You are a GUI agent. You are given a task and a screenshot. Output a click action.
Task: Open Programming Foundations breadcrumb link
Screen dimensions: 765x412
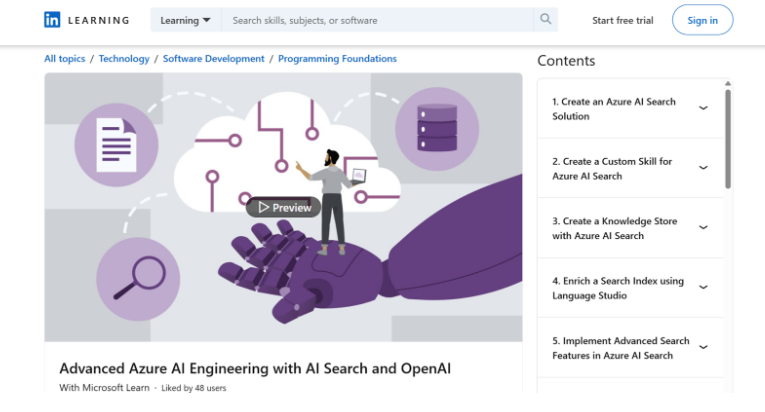coord(337,59)
